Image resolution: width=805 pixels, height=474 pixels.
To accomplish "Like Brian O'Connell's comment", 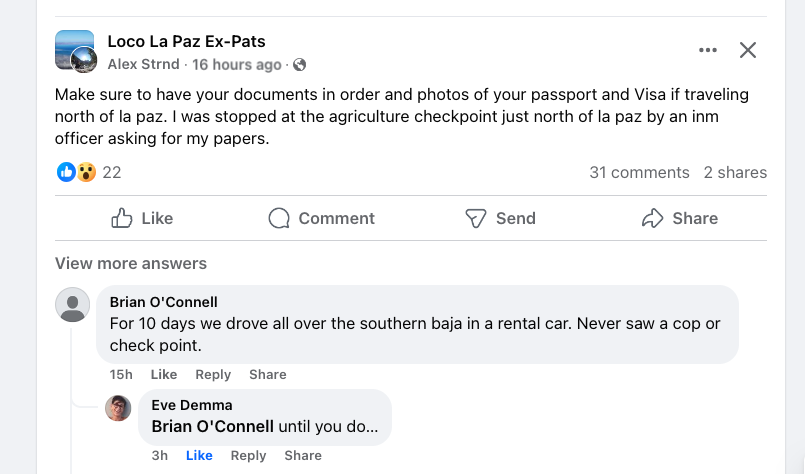I will (x=163, y=374).
